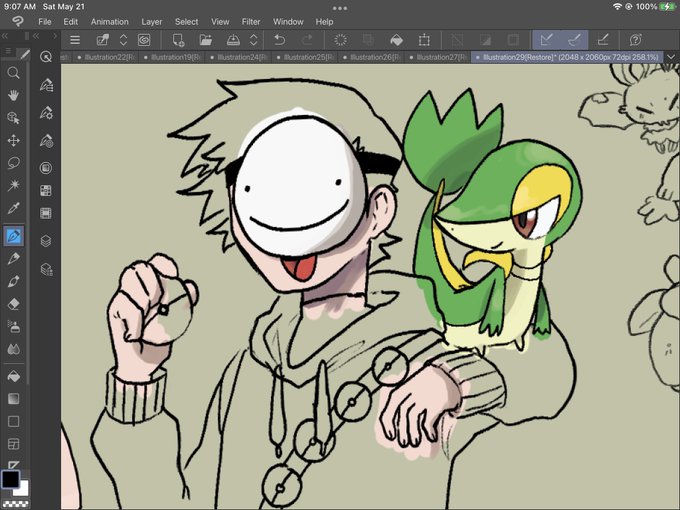Select the Fill bucket tool in tool palette

13,376
